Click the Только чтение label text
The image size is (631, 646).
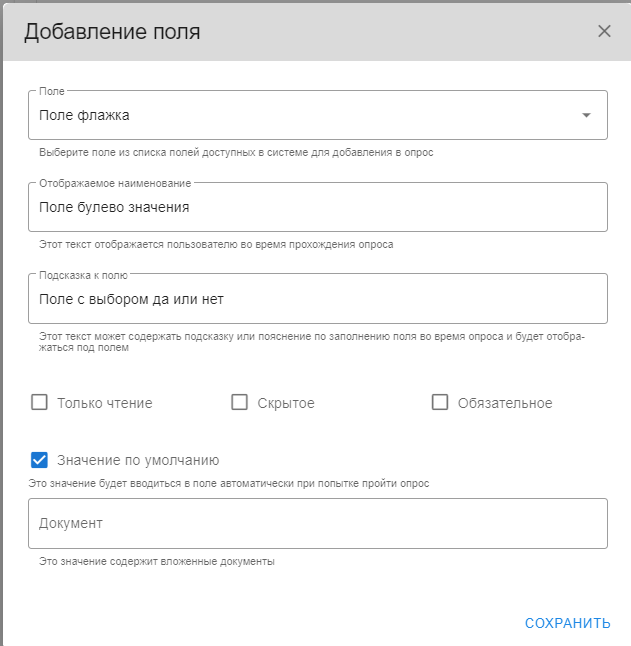[x=105, y=403]
